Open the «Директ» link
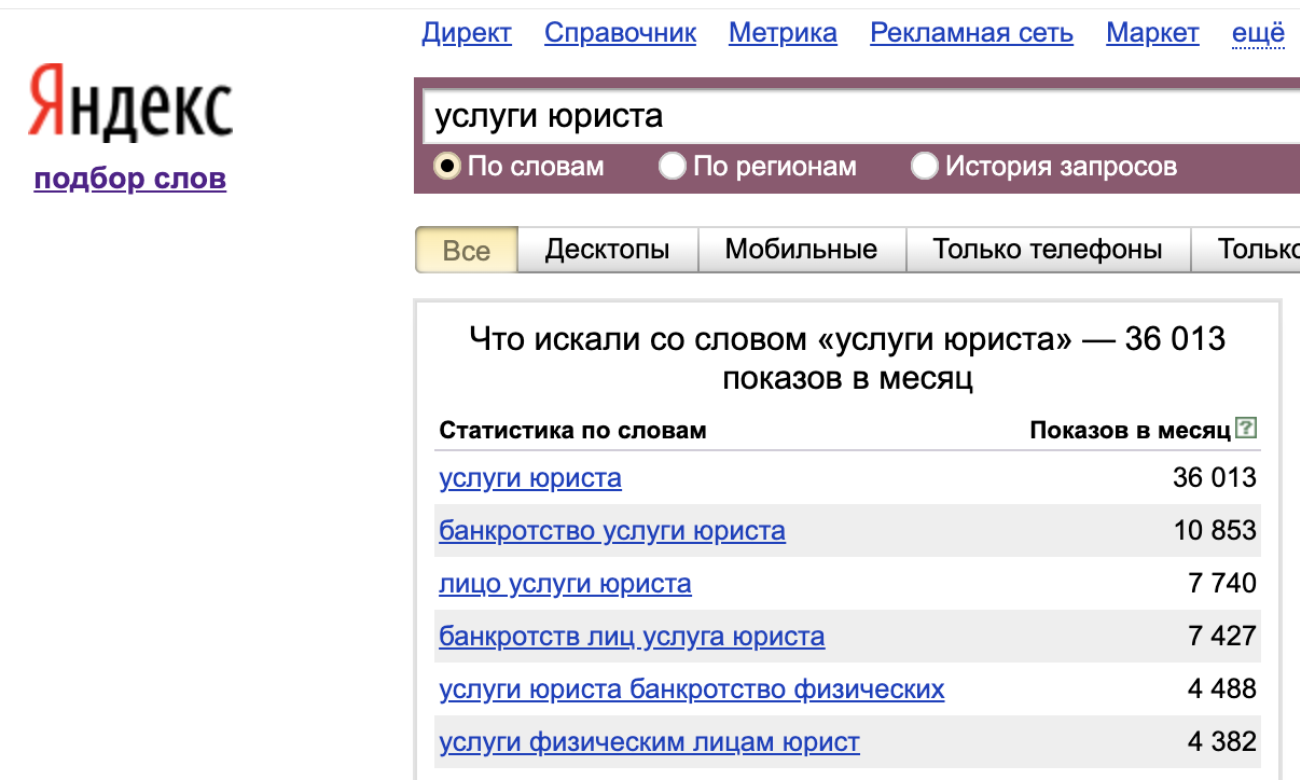Viewport: 1300px width, 780px height. pyautogui.click(x=466, y=33)
